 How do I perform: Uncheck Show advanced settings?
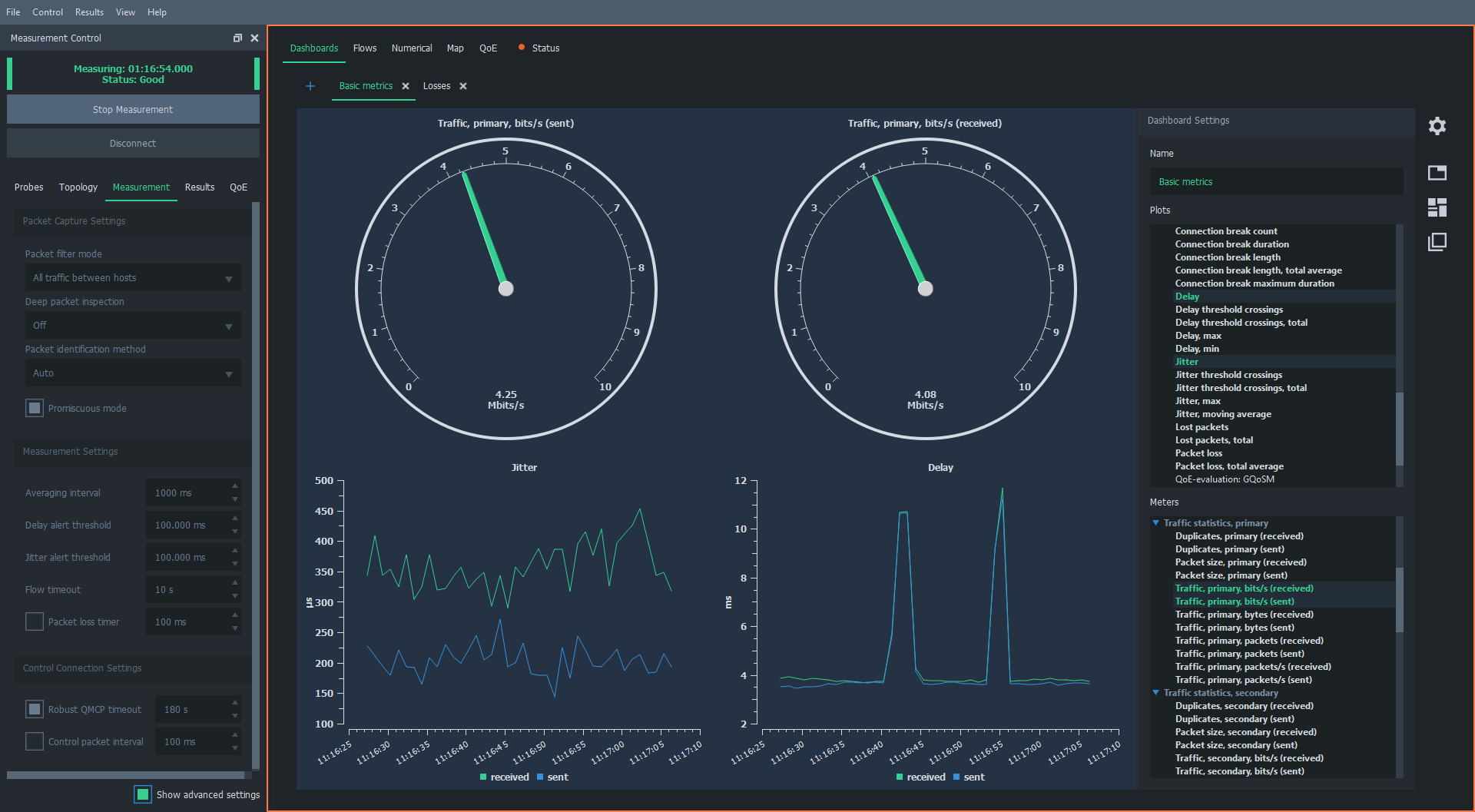(x=143, y=794)
